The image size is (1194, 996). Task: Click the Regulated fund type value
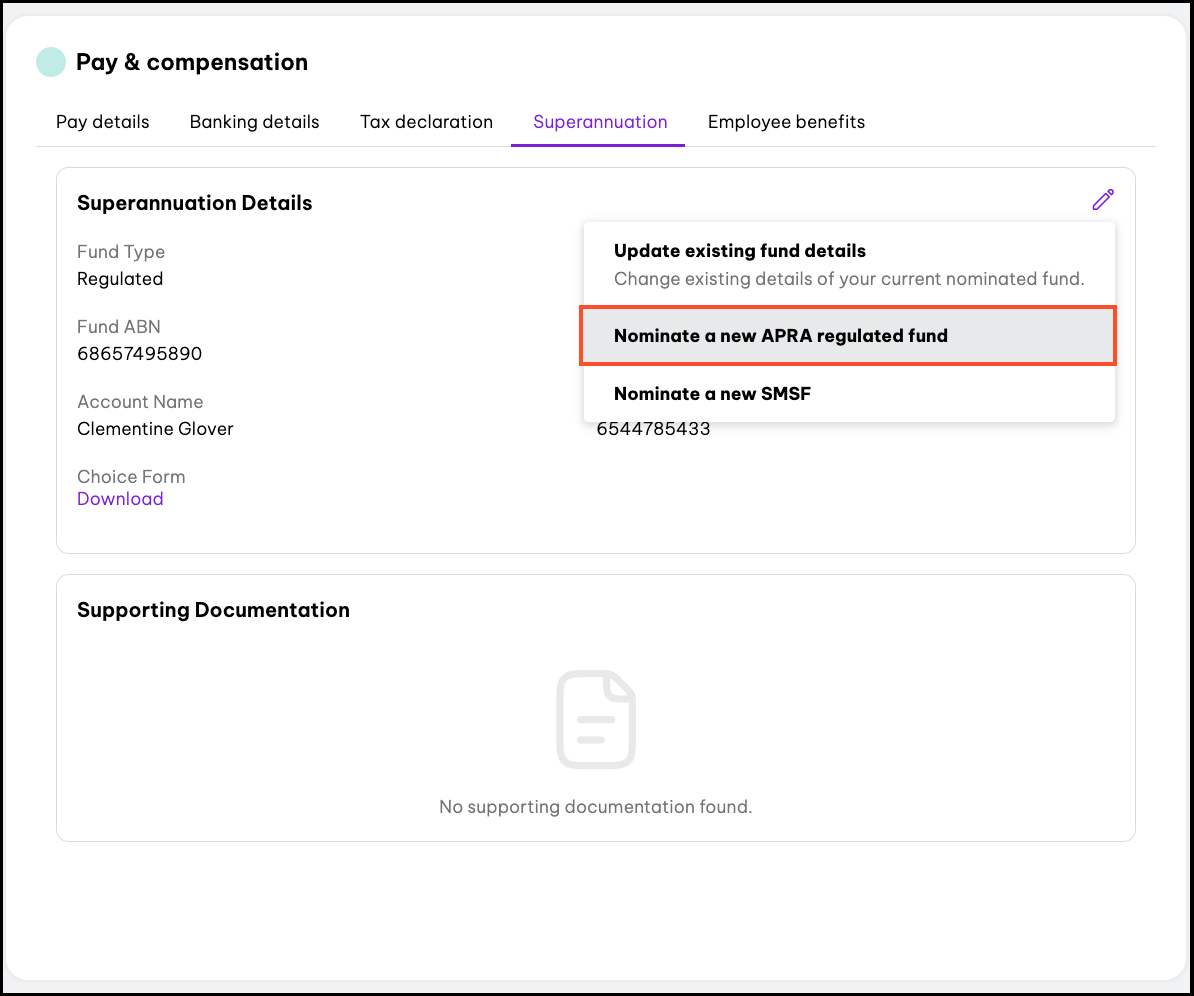click(x=120, y=279)
